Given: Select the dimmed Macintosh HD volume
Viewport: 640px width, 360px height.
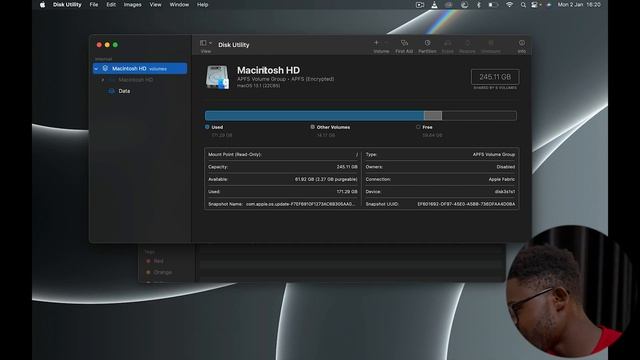Looking at the screenshot, I should 136,80.
